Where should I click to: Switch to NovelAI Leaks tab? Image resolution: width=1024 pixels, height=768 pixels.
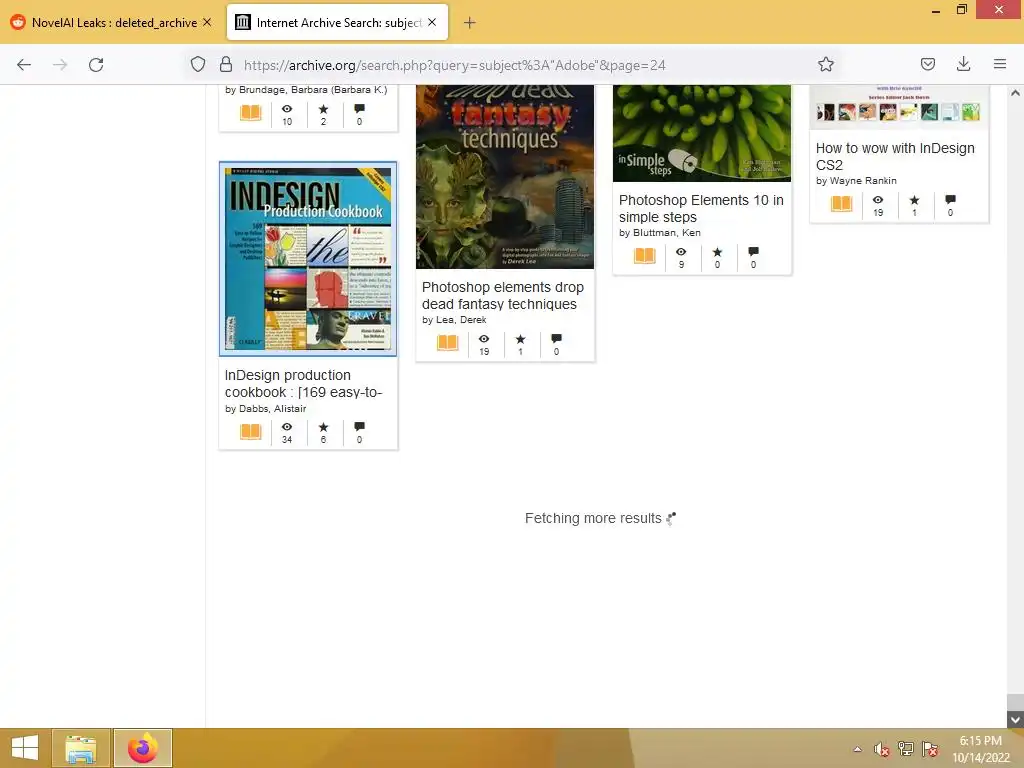click(x=111, y=22)
